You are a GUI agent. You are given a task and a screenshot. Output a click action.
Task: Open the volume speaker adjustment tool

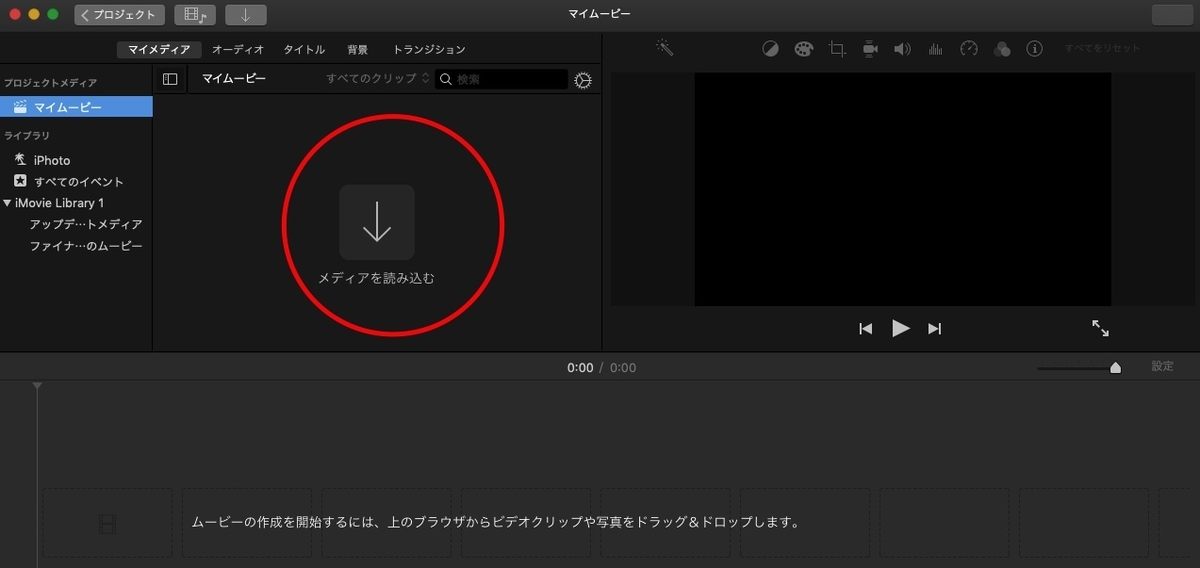(x=902, y=49)
